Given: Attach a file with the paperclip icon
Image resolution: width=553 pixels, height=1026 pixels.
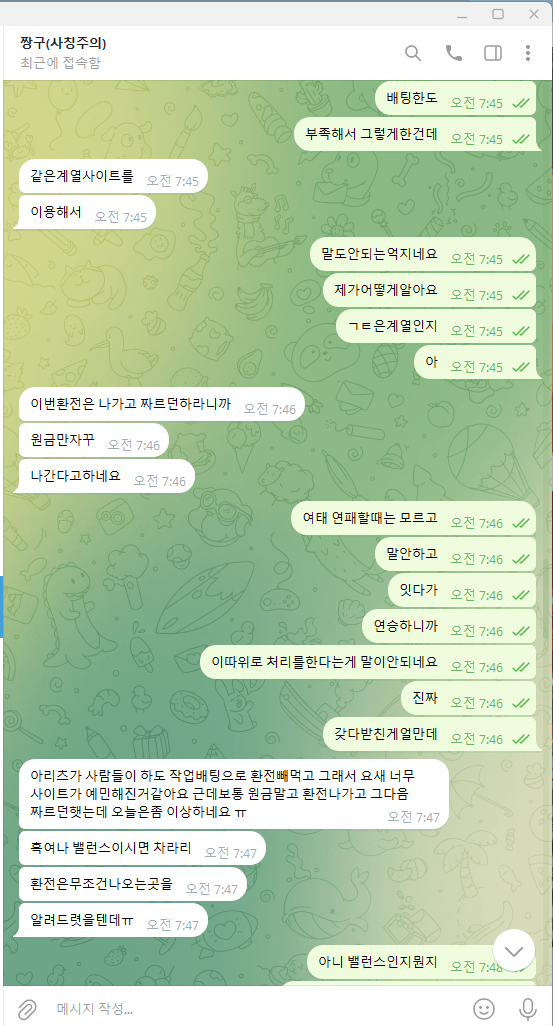Looking at the screenshot, I should click(27, 1008).
